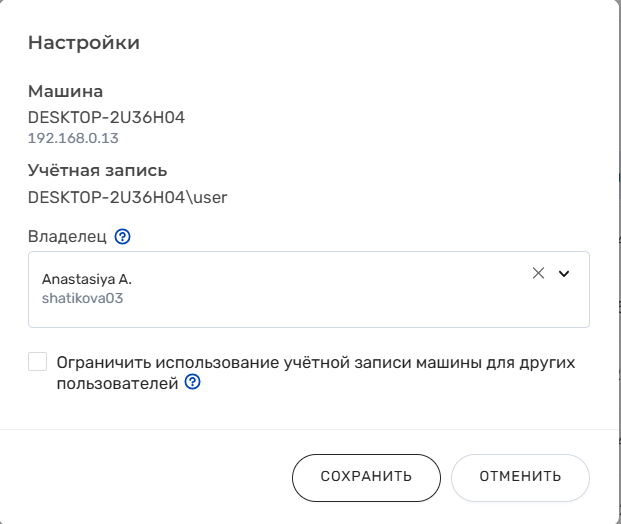Click the account name DESKTOP-2U36H04\user
621x524 pixels.
pyautogui.click(x=128, y=197)
